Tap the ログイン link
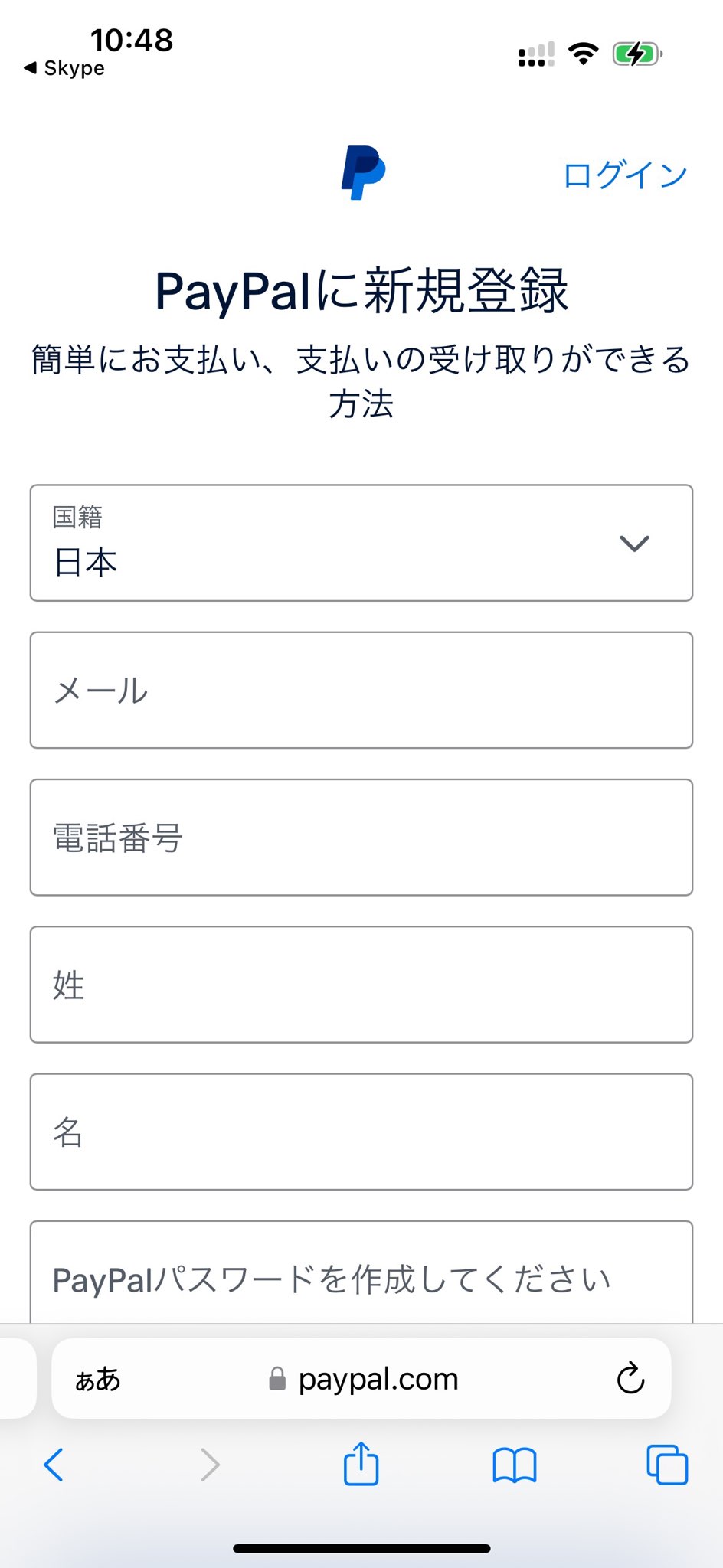 tap(625, 175)
